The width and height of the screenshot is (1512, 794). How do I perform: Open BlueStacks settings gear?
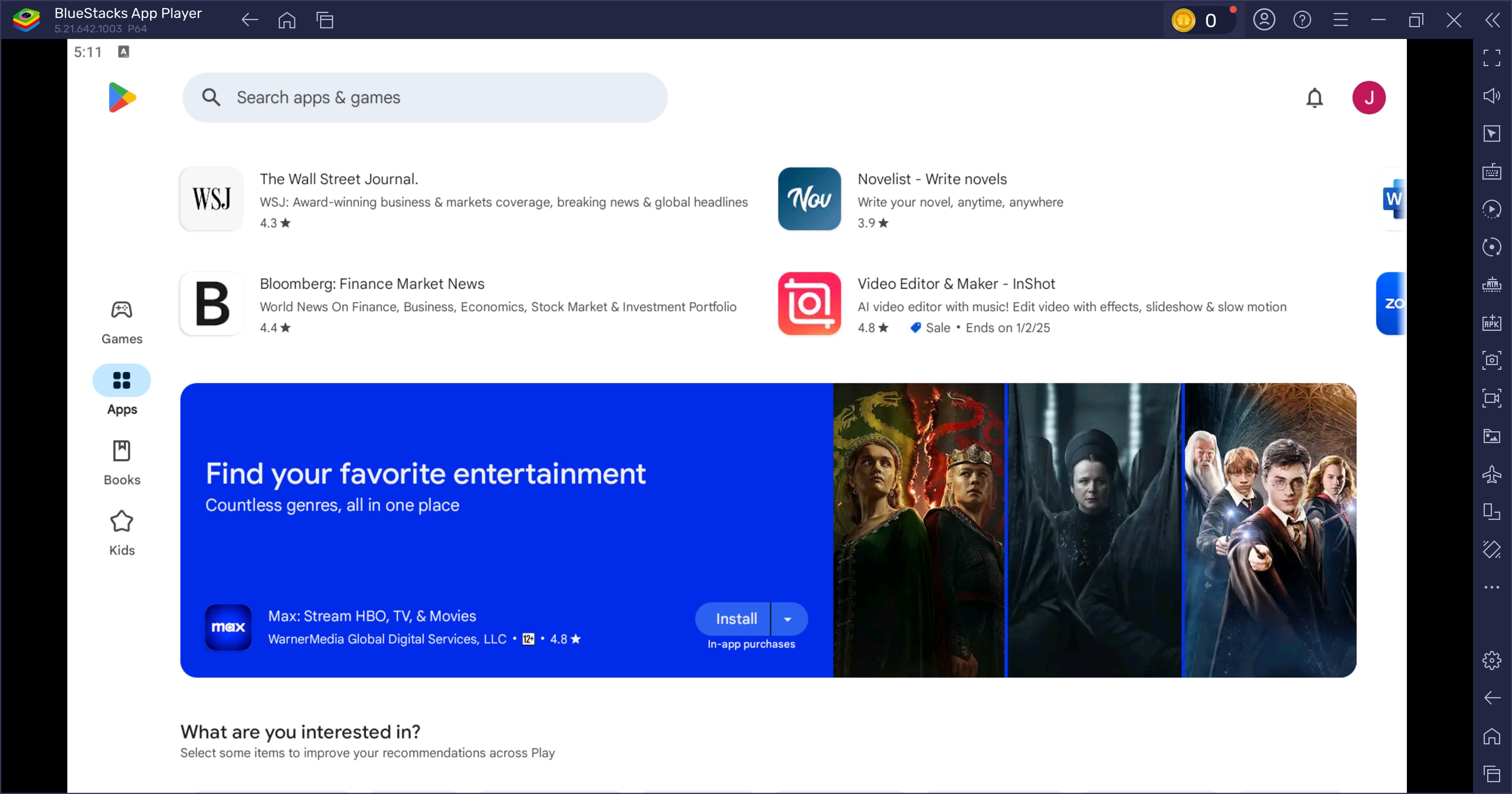coord(1492,660)
